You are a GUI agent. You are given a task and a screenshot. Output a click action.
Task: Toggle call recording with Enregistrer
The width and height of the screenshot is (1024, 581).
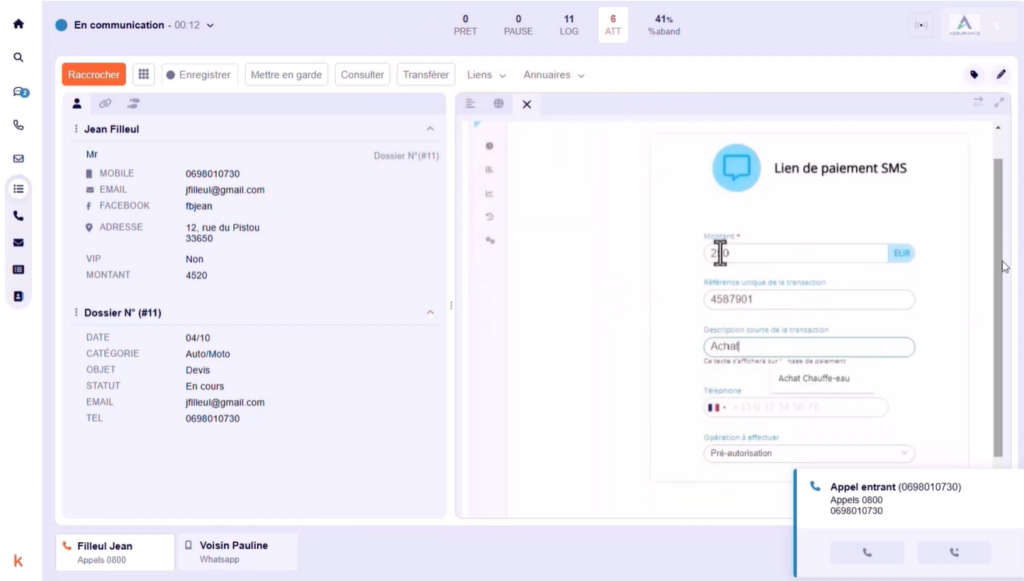click(198, 75)
